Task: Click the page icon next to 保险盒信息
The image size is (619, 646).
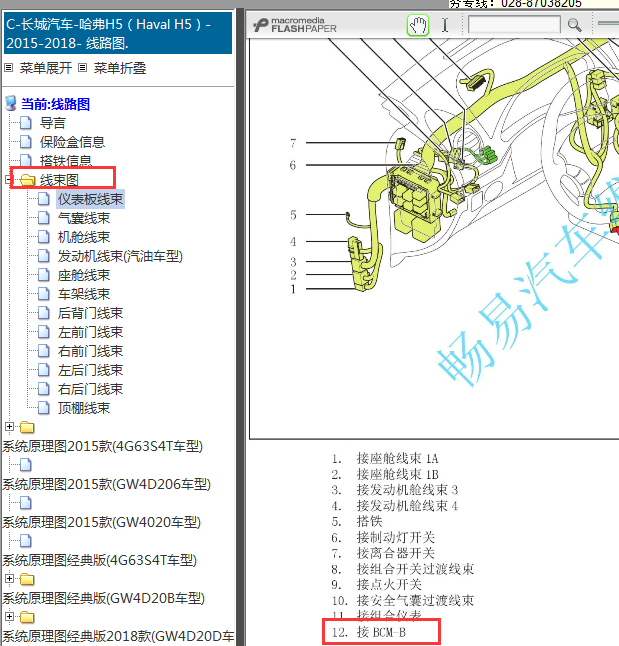Action: click(x=26, y=142)
